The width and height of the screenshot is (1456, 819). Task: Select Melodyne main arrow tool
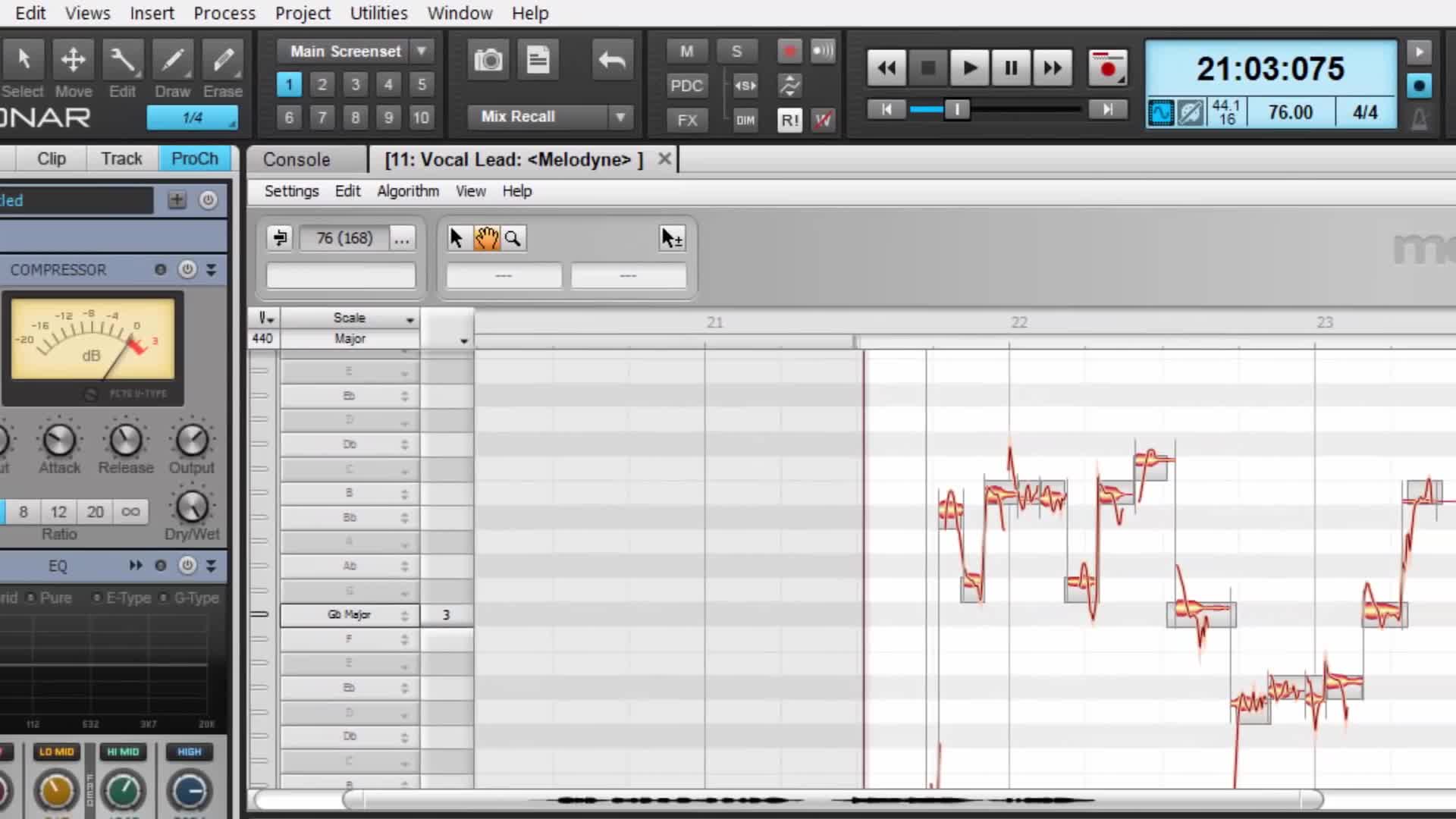456,238
